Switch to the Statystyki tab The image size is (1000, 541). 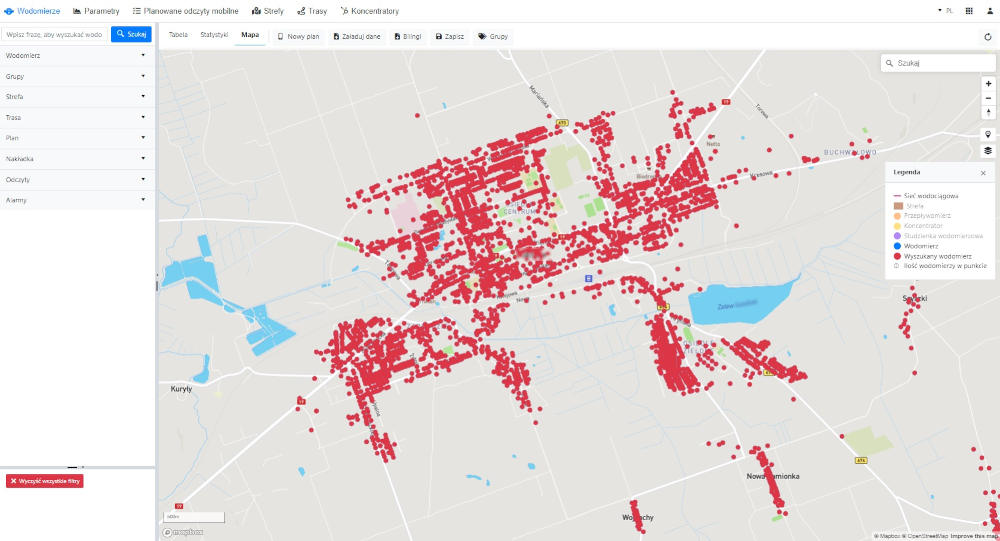[214, 35]
